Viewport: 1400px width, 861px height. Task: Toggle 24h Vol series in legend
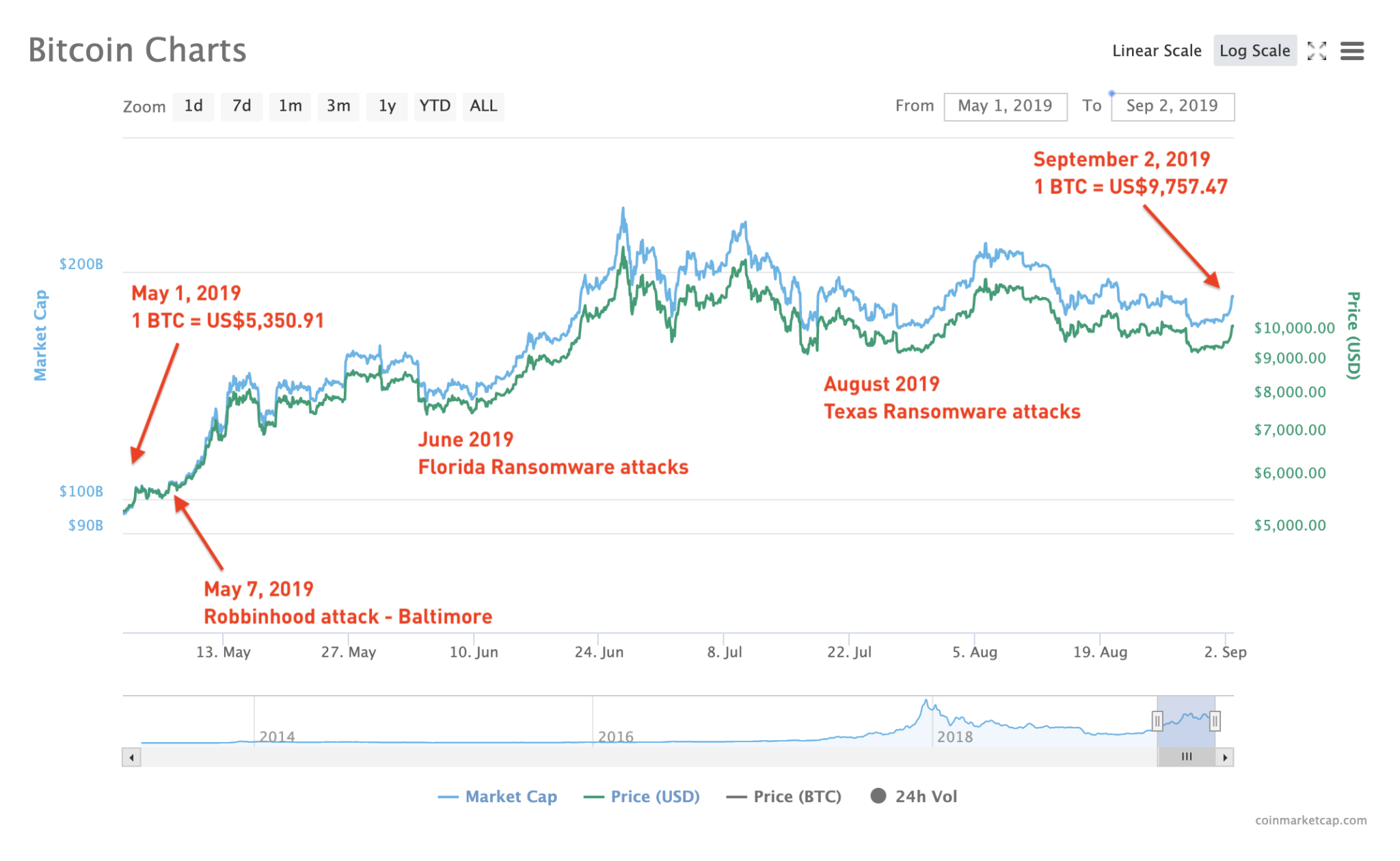914,797
